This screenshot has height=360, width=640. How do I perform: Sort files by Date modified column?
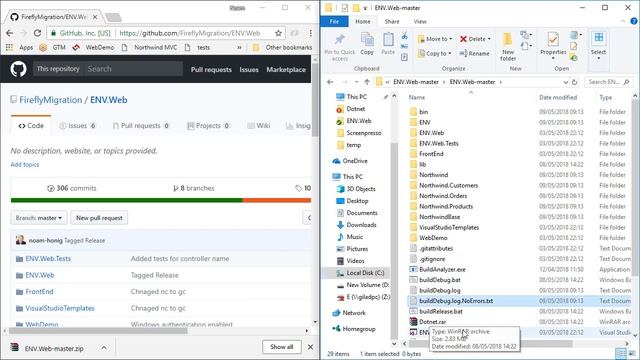(x=558, y=98)
